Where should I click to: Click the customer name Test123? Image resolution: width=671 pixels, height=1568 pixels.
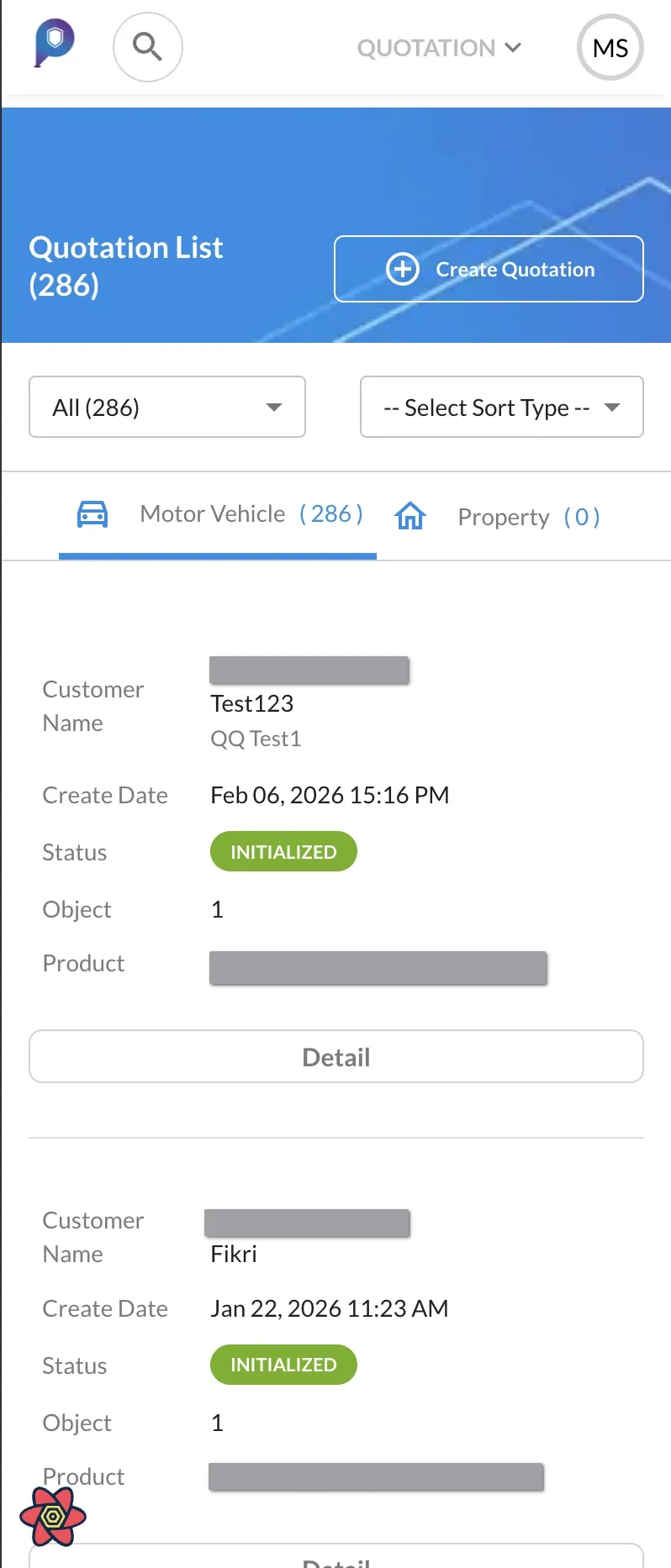click(x=252, y=703)
